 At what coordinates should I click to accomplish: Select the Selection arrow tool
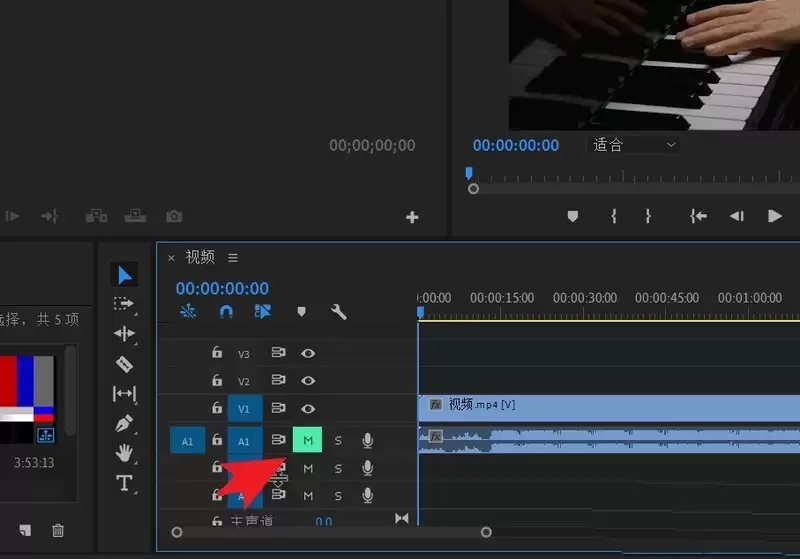click(x=124, y=274)
